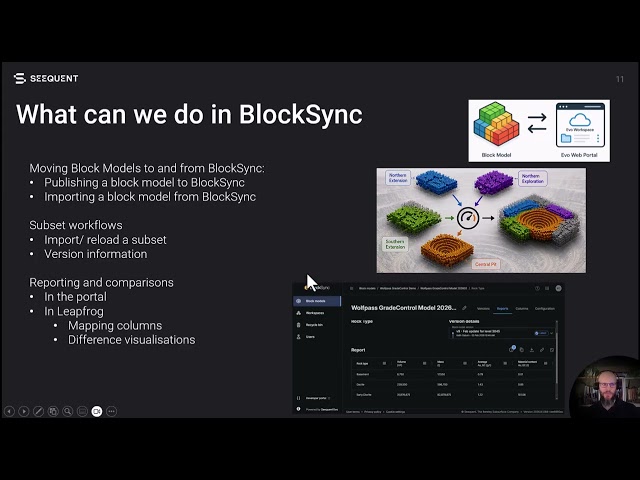Click the merged block models diagram image
This screenshot has width=640, height=480.
pos(481,220)
